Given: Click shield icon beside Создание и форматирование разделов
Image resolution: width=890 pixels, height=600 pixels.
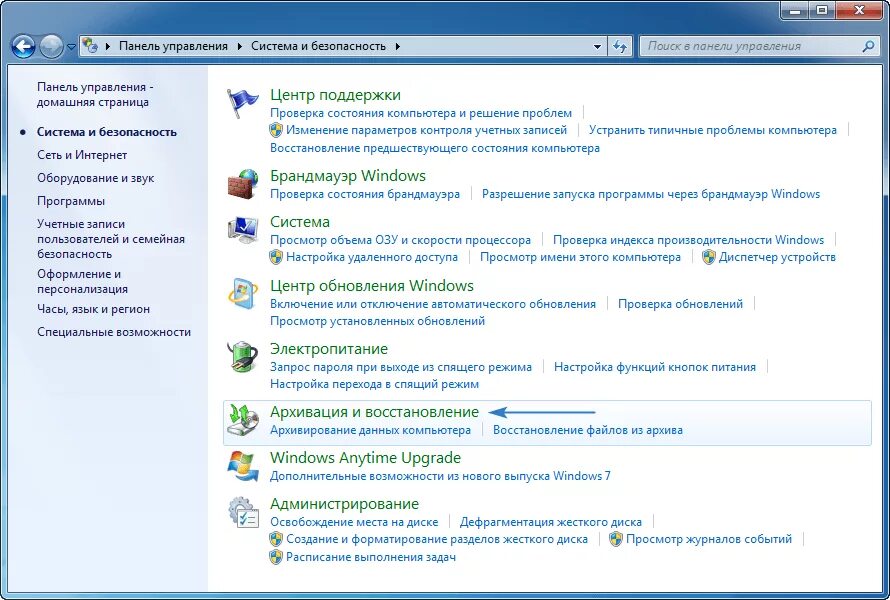Looking at the screenshot, I should tap(276, 539).
